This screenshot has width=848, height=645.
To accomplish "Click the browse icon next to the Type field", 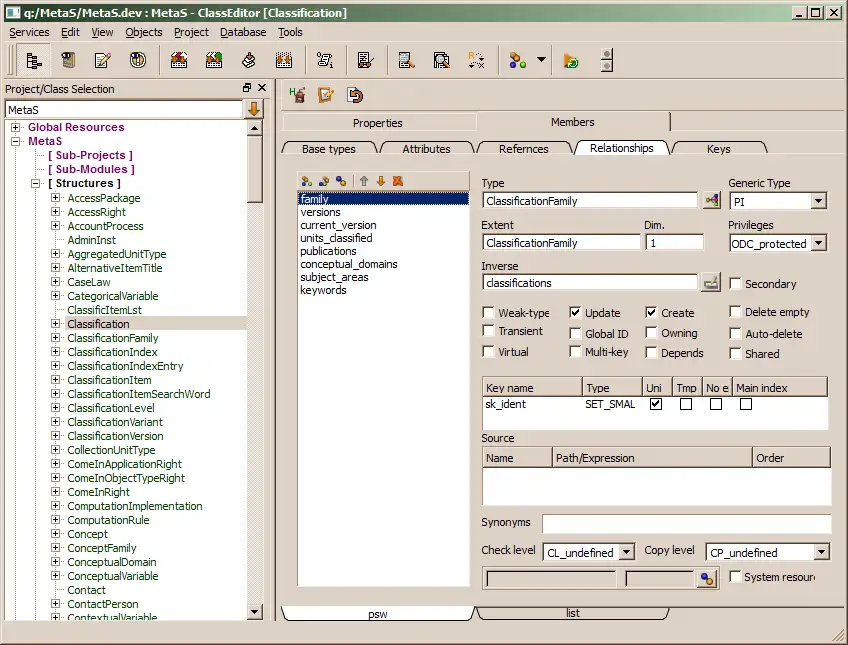I will [x=711, y=200].
